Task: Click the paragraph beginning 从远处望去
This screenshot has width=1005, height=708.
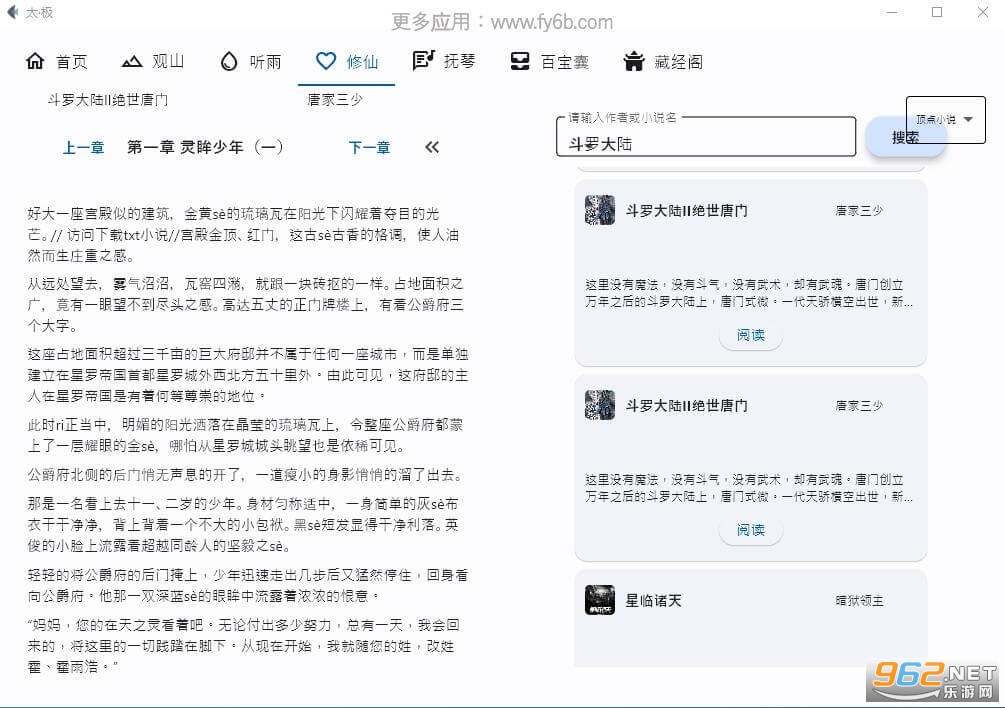Action: (x=245, y=304)
